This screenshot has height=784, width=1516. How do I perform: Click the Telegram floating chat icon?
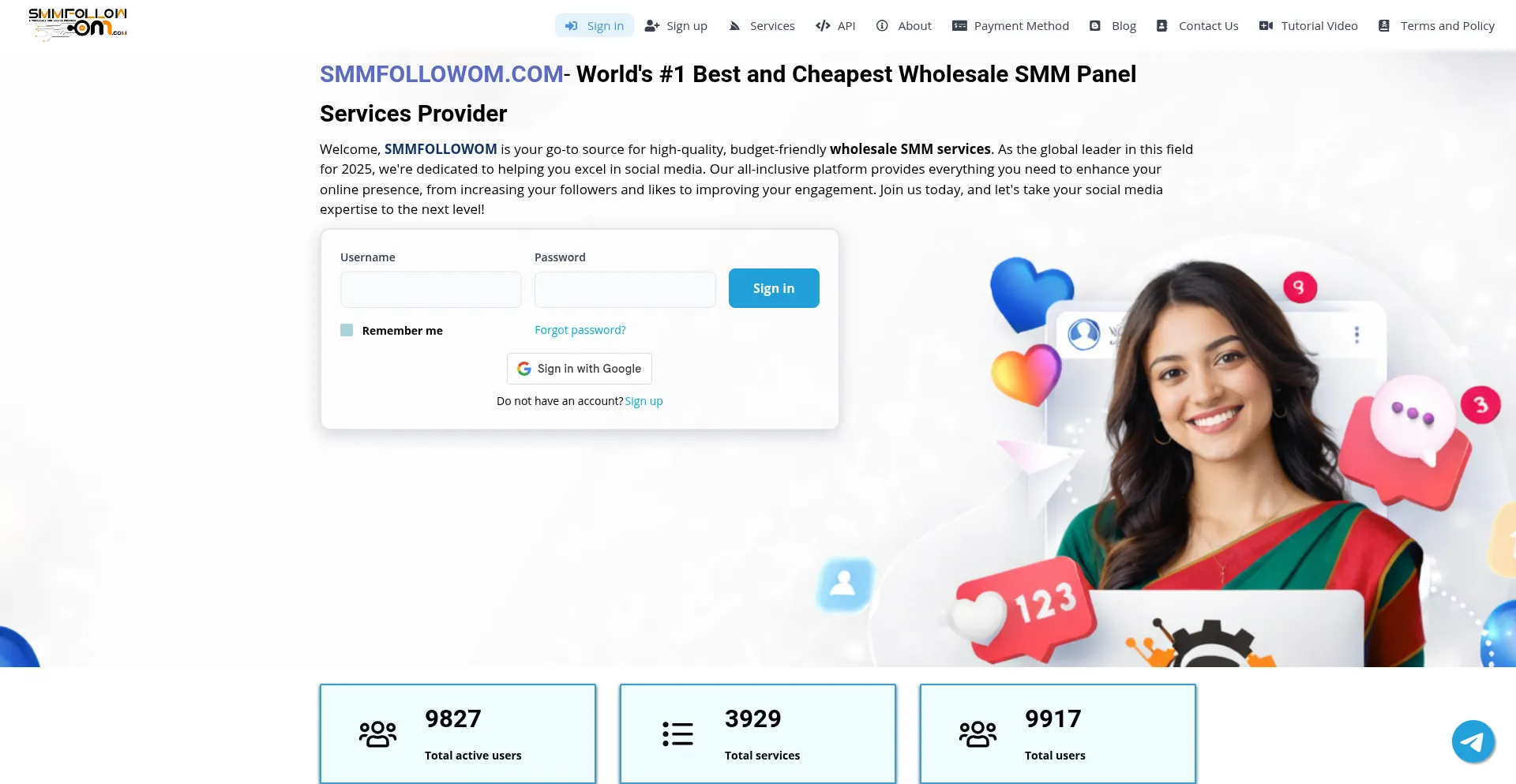(x=1473, y=741)
